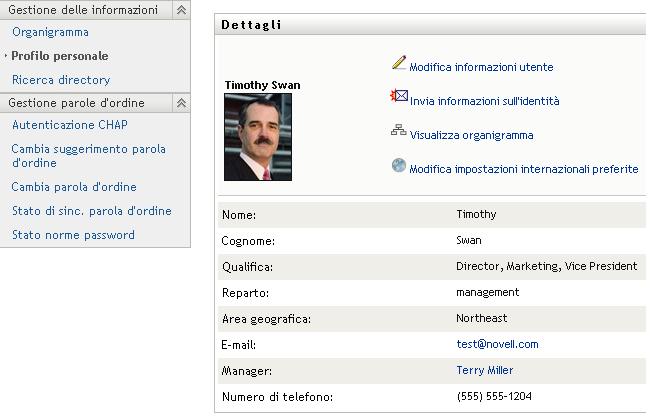Click the test@novell.com email link
The image size is (646, 415).
tap(497, 344)
